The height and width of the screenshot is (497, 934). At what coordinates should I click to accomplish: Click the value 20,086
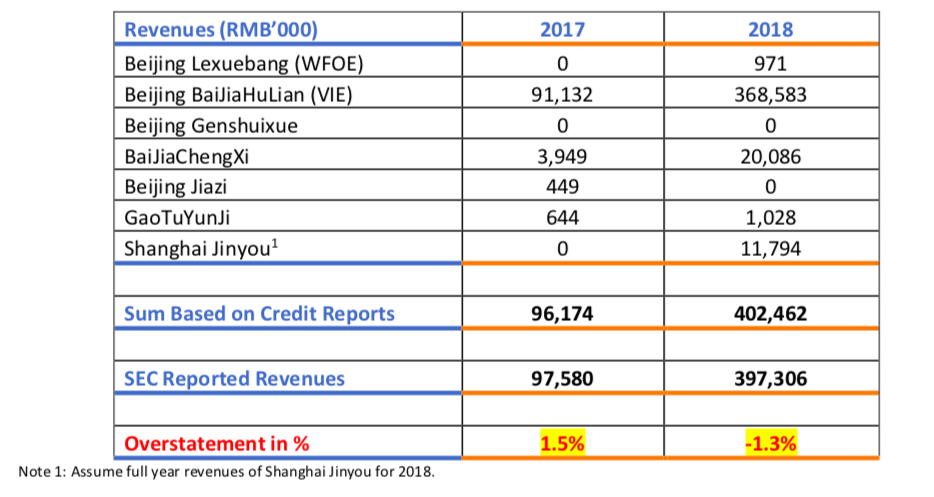pyautogui.click(x=770, y=157)
